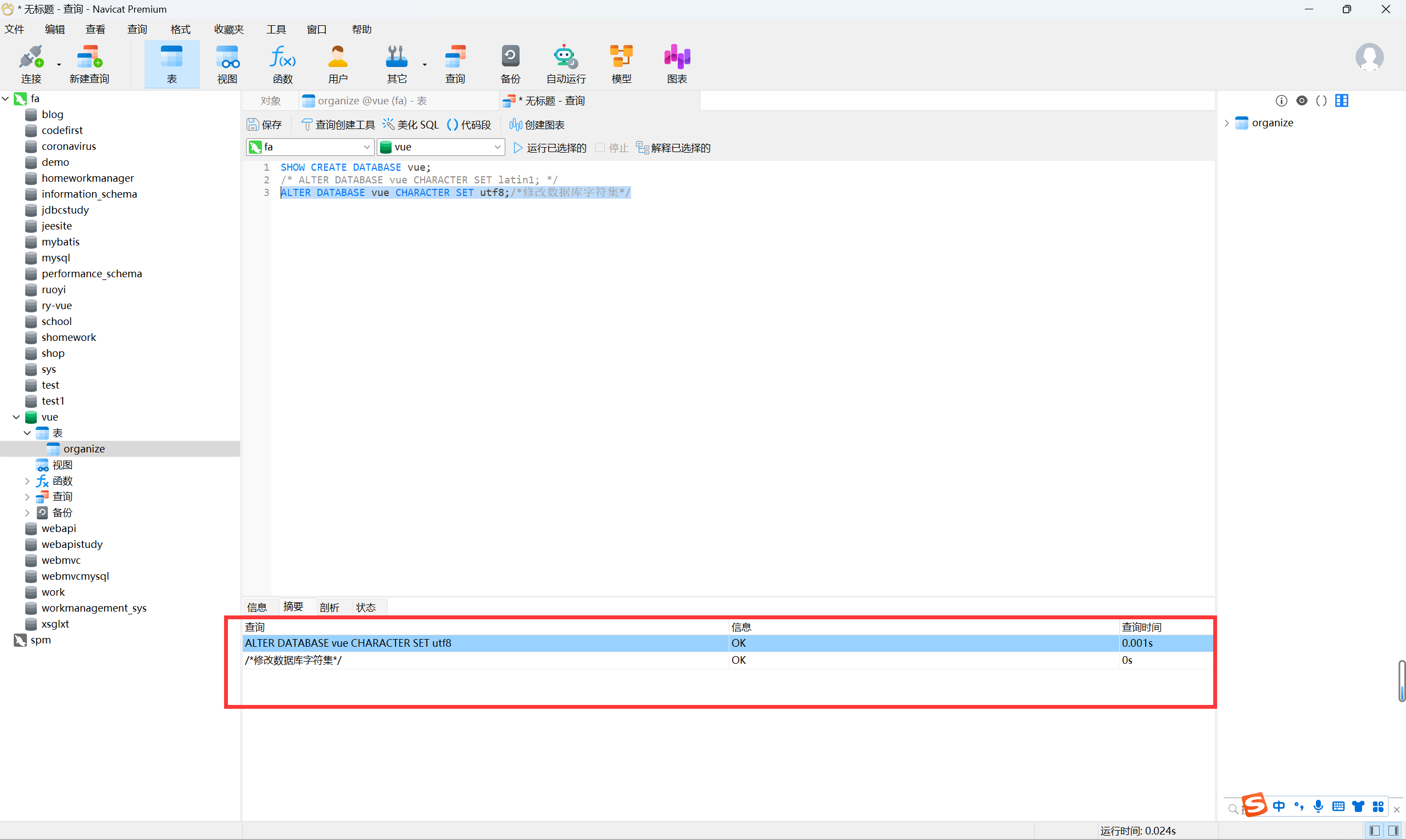Click the New Query (新建查询) toolbar icon
The height and width of the screenshot is (840, 1406).
pos(89,63)
